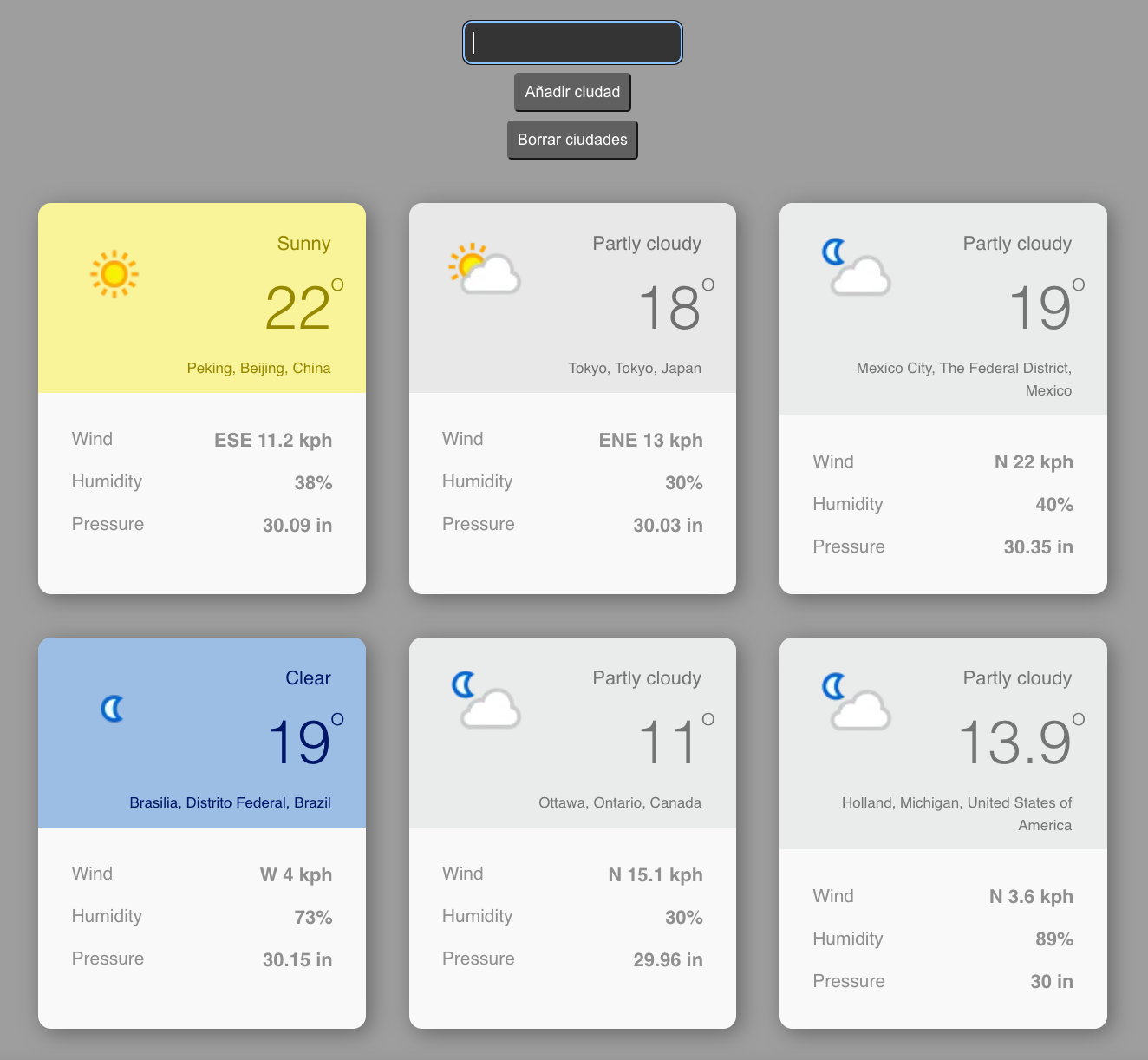Click the 89% humidity value
Viewport: 1148px width, 1060px height.
(x=1054, y=939)
